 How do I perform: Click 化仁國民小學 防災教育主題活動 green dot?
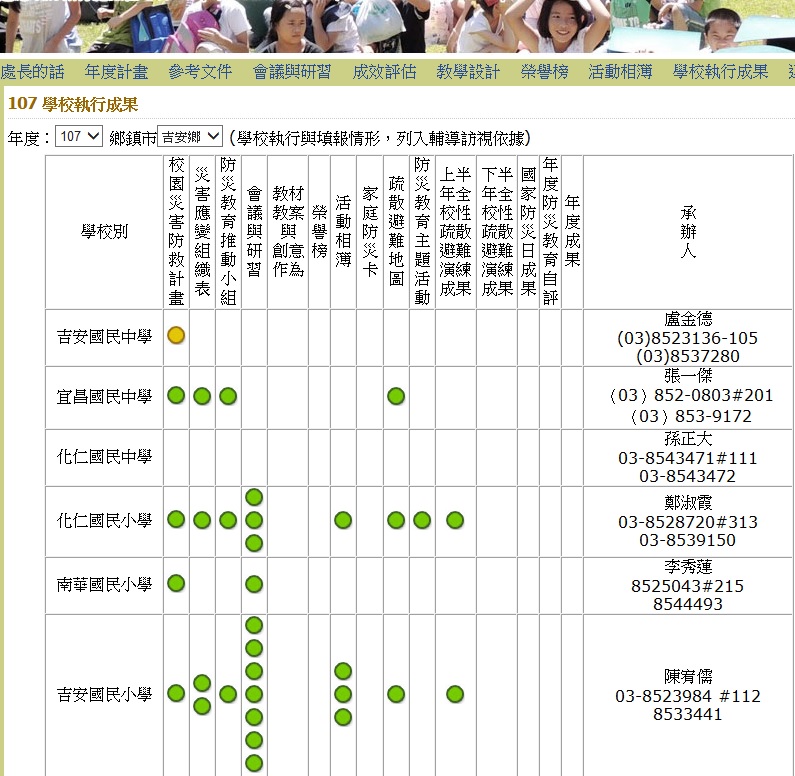point(422,520)
